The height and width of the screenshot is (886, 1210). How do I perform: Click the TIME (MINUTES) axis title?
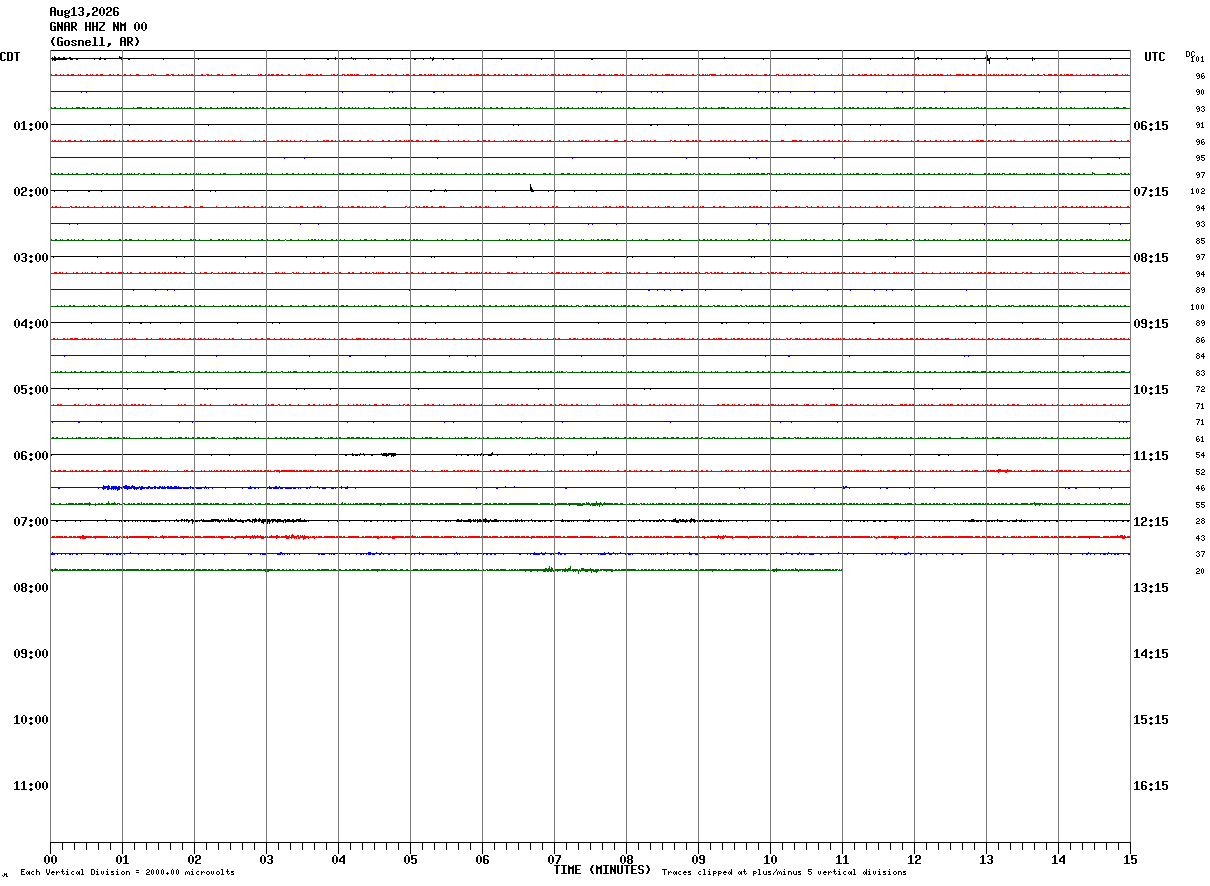(x=602, y=870)
